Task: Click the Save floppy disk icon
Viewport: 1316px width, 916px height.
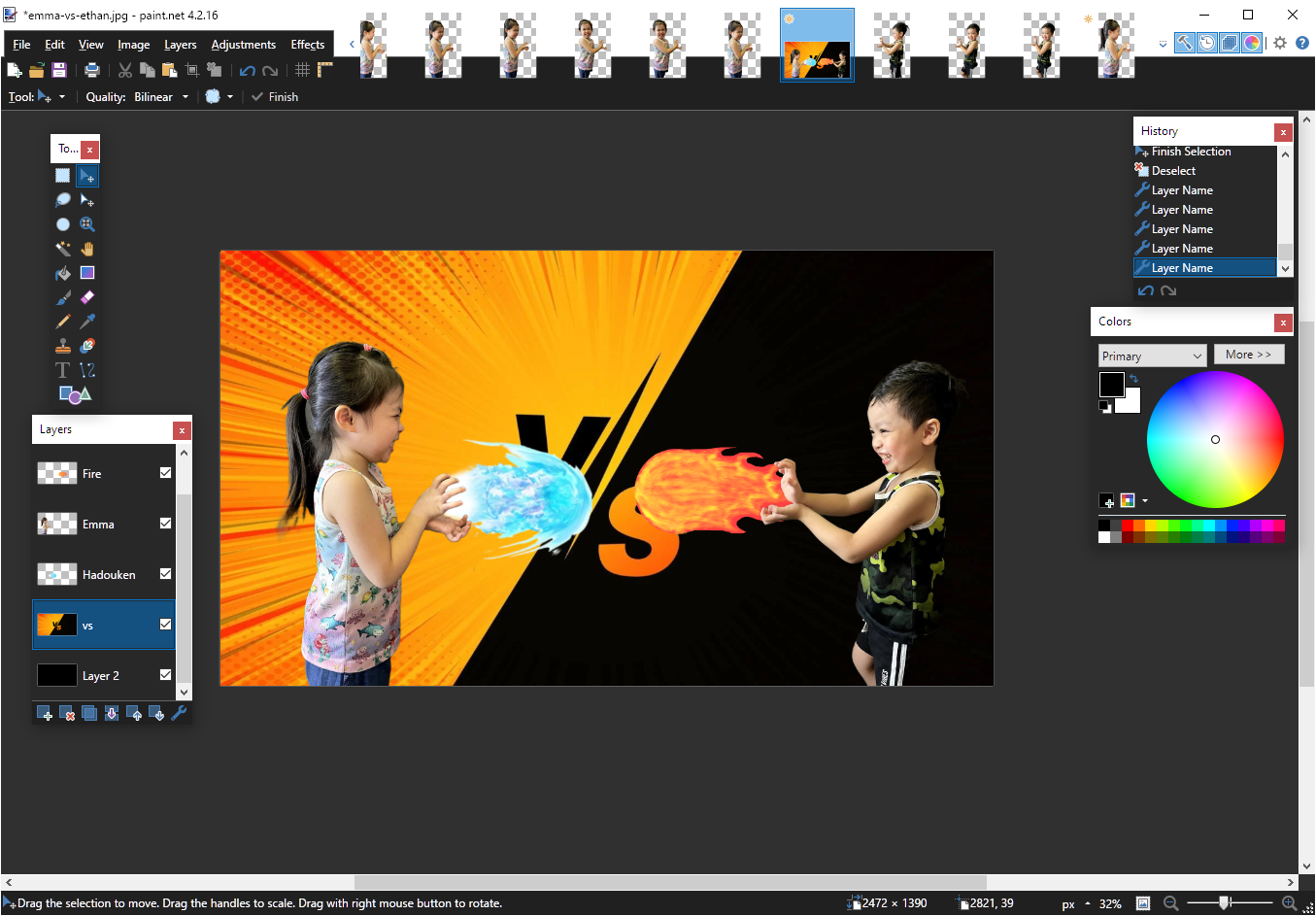Action: tap(59, 70)
